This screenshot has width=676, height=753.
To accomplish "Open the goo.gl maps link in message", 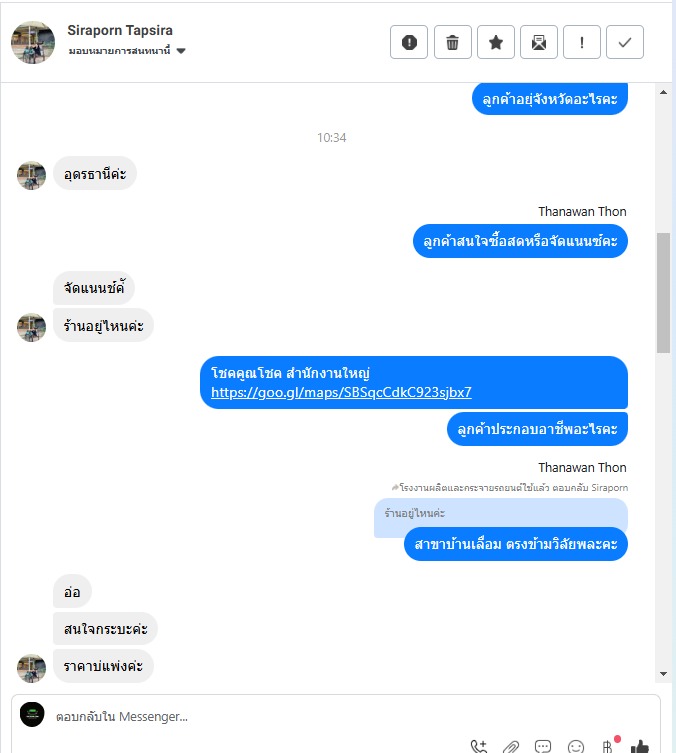I will 341,392.
